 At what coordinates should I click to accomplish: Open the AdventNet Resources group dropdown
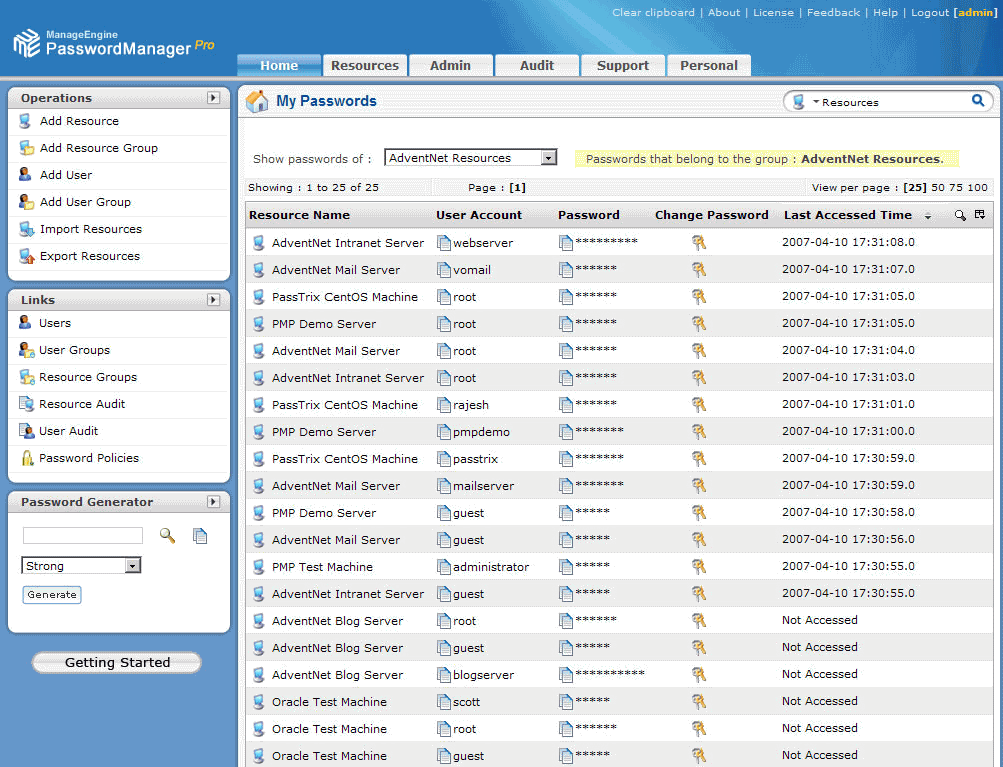[548, 158]
